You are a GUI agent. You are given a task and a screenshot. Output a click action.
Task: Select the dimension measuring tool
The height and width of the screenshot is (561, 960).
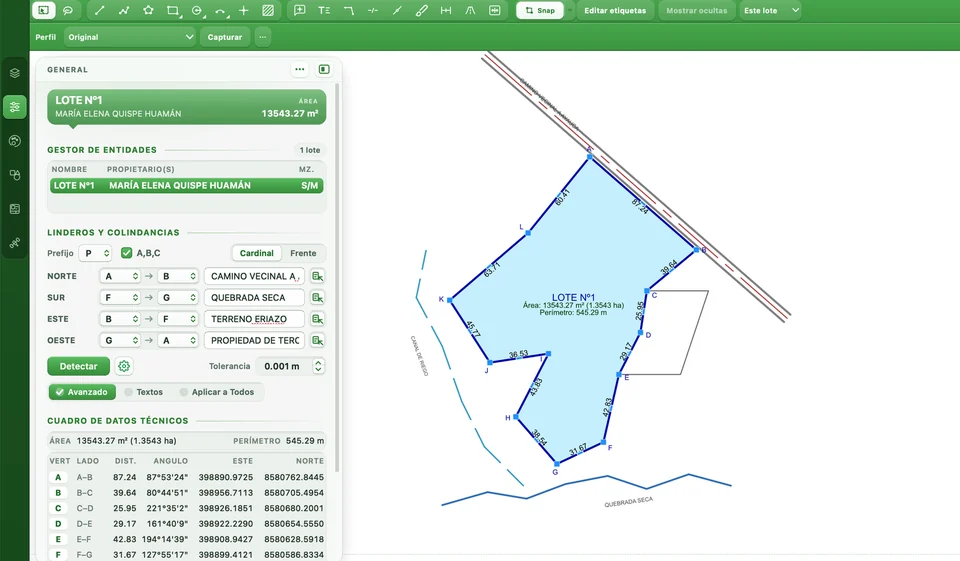[x=446, y=10]
